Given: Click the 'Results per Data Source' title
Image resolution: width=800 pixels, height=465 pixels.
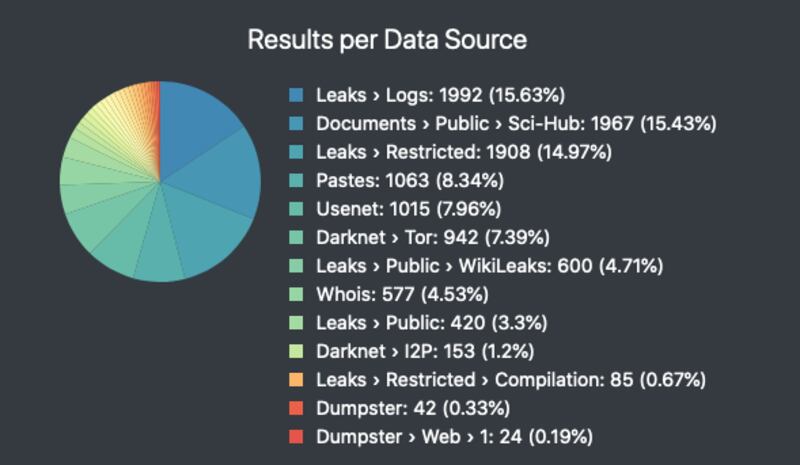Looking at the screenshot, I should [x=387, y=40].
